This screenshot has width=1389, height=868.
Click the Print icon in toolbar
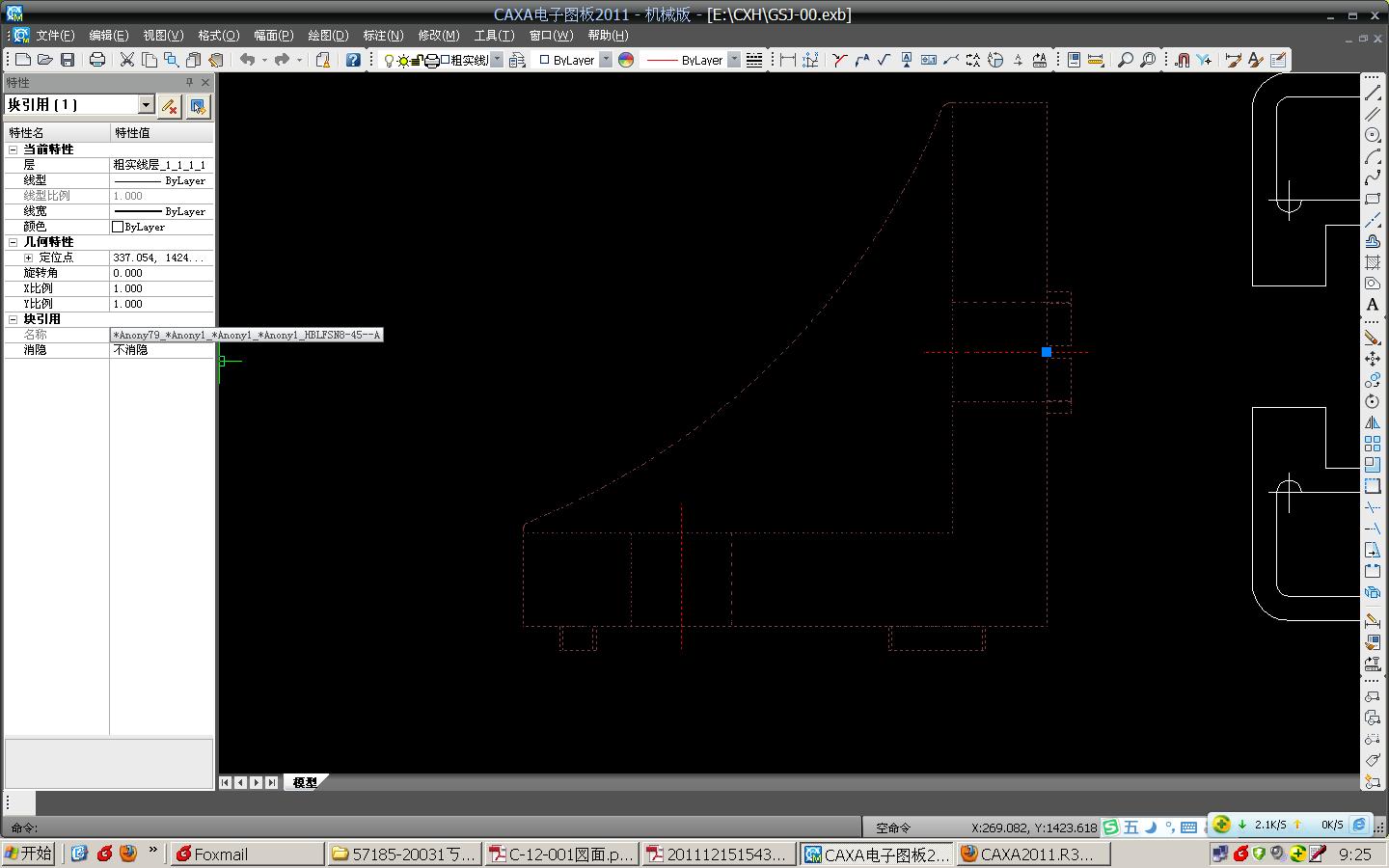point(97,60)
